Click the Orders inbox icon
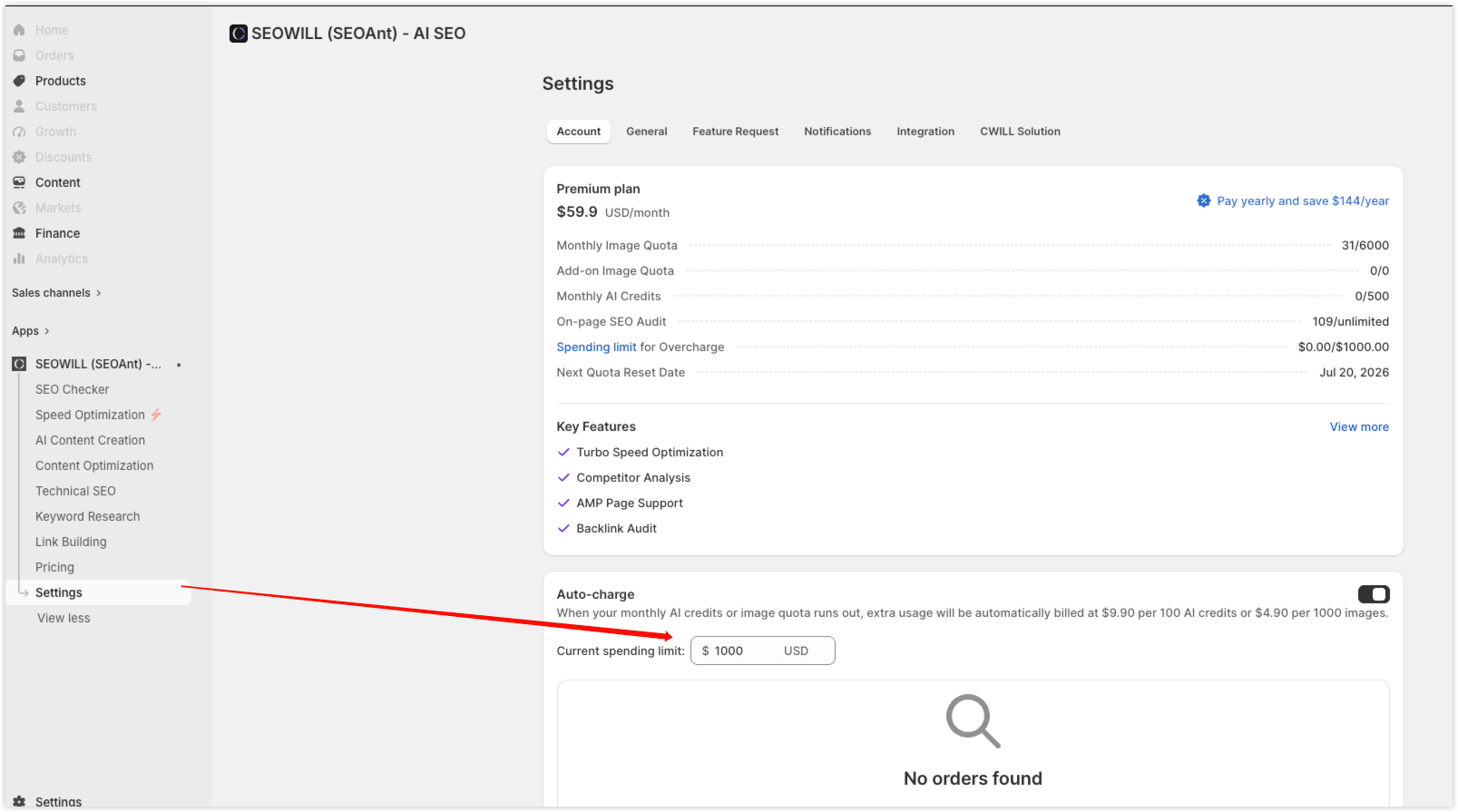1458x812 pixels. pos(19,55)
